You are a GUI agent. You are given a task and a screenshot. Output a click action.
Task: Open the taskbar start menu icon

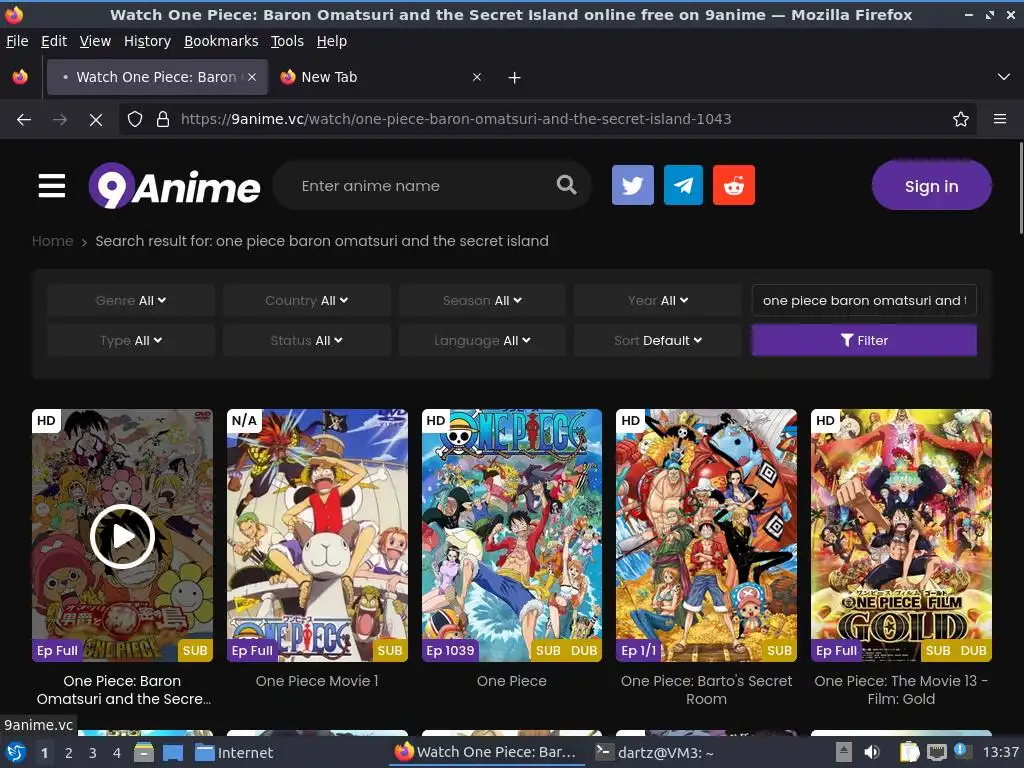(16, 752)
